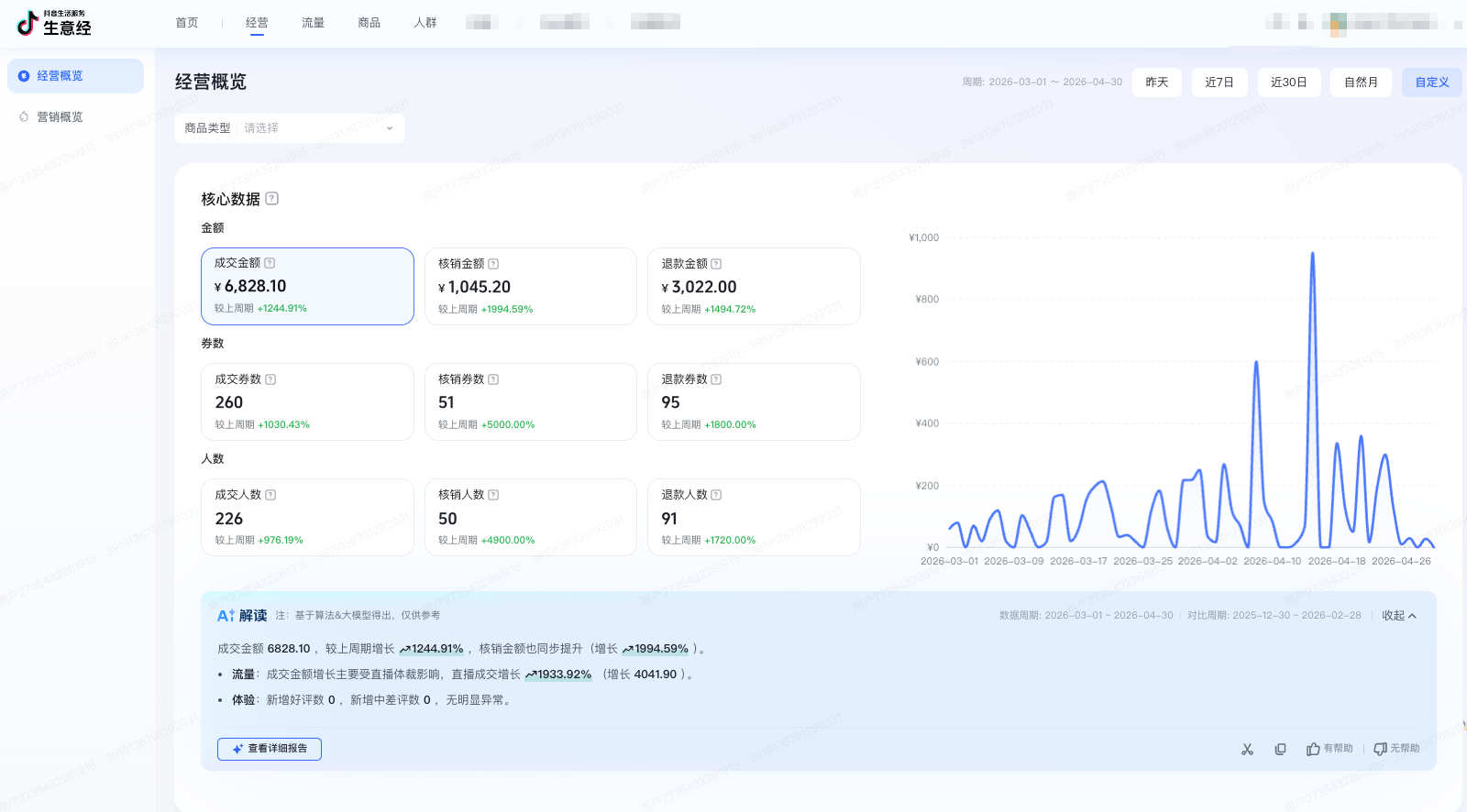The image size is (1467, 812).
Task: Click the 2026-04-26 chart axis label
Action: click(x=1401, y=561)
